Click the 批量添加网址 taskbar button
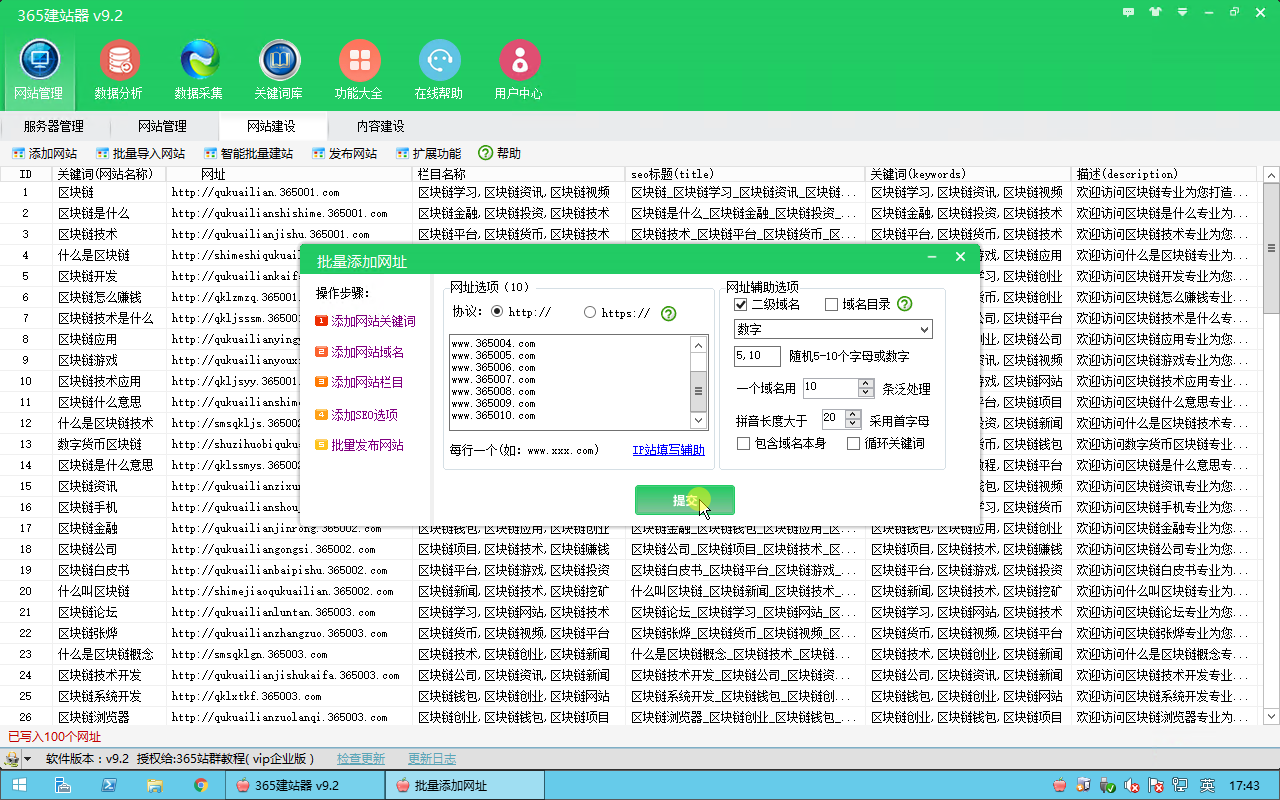The height and width of the screenshot is (800, 1280). 465,786
